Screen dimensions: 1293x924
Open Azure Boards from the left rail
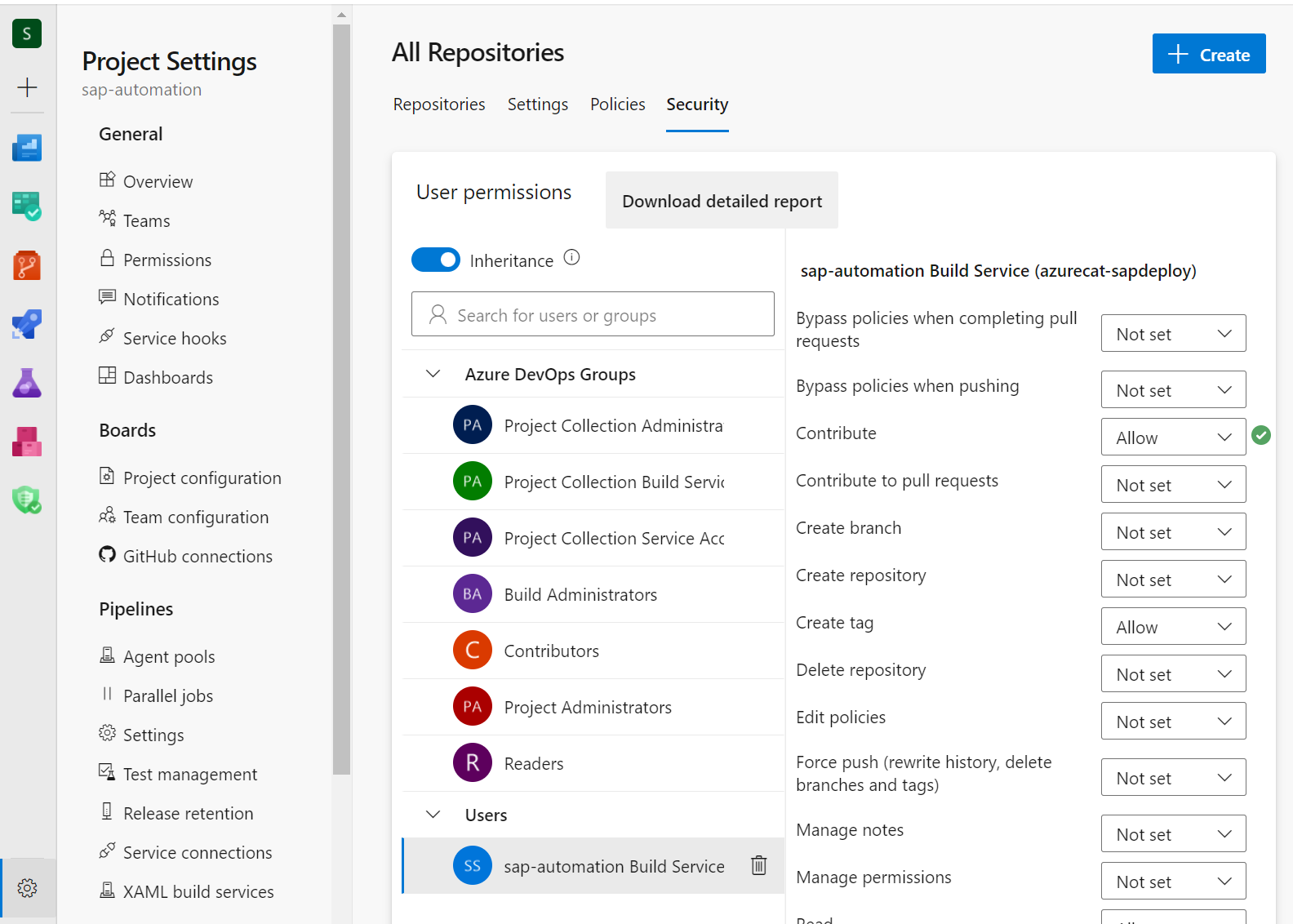click(27, 207)
